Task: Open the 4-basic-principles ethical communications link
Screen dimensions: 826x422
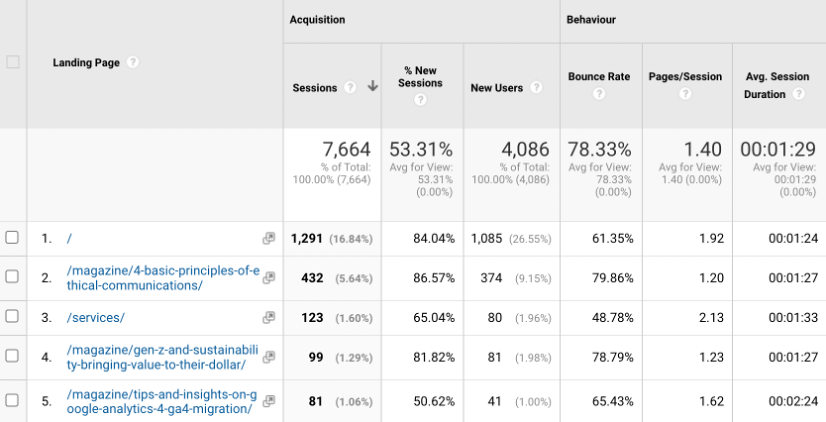Action: tap(161, 278)
